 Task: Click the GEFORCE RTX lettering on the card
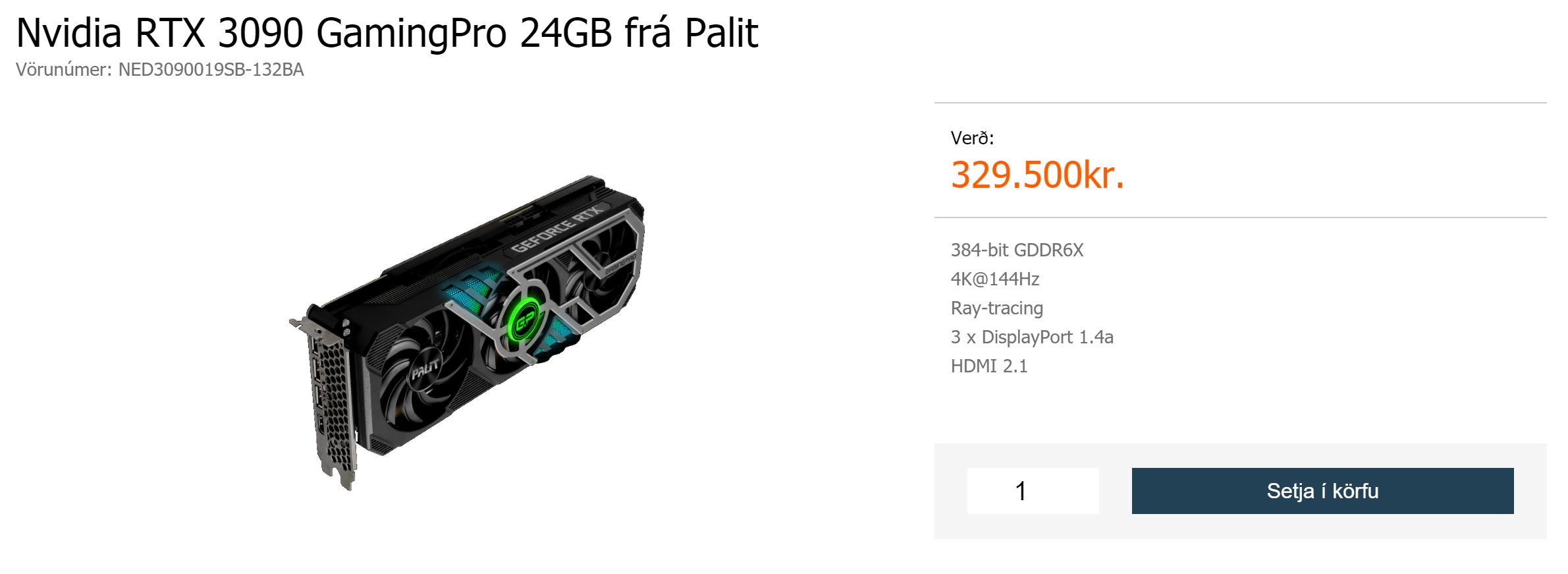click(x=557, y=229)
